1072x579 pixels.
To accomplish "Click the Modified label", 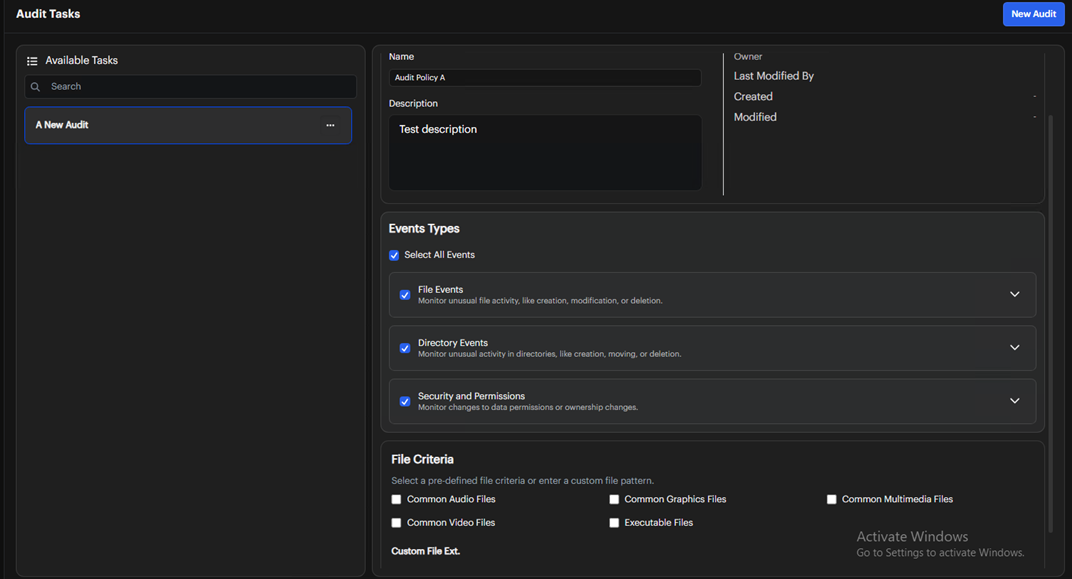I will click(755, 117).
